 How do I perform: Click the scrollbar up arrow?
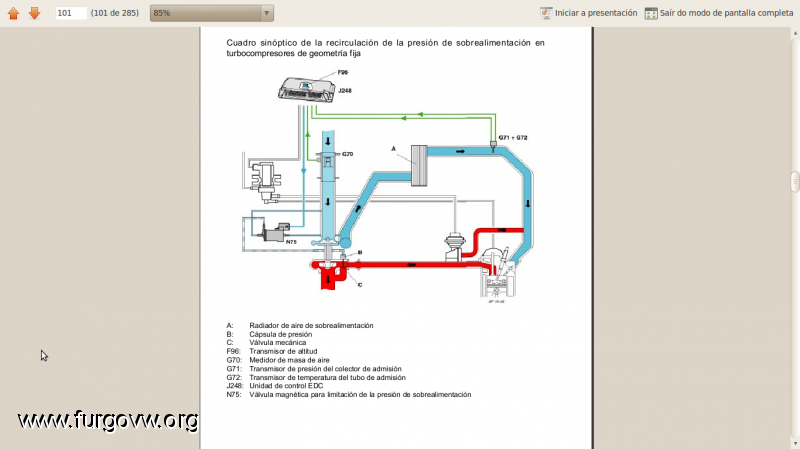[x=795, y=34]
